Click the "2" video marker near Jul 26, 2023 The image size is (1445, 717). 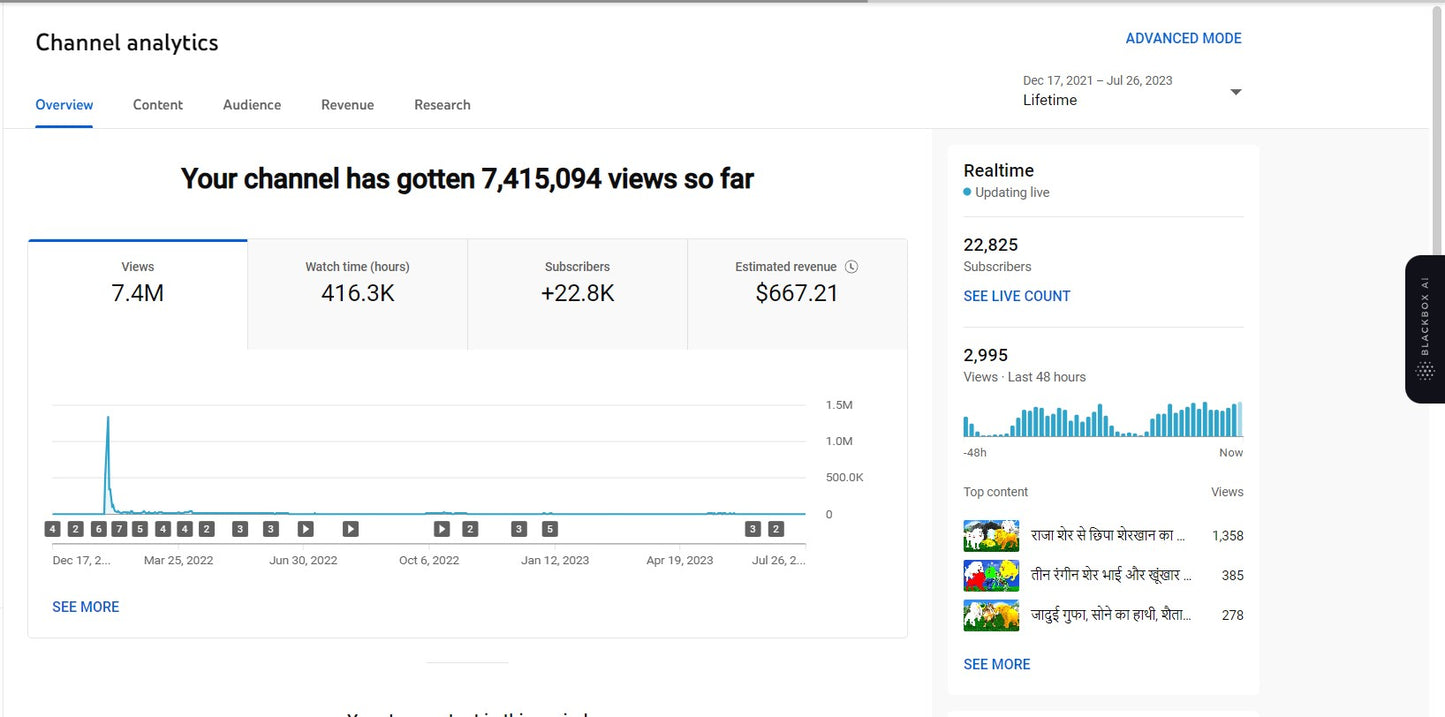[775, 528]
